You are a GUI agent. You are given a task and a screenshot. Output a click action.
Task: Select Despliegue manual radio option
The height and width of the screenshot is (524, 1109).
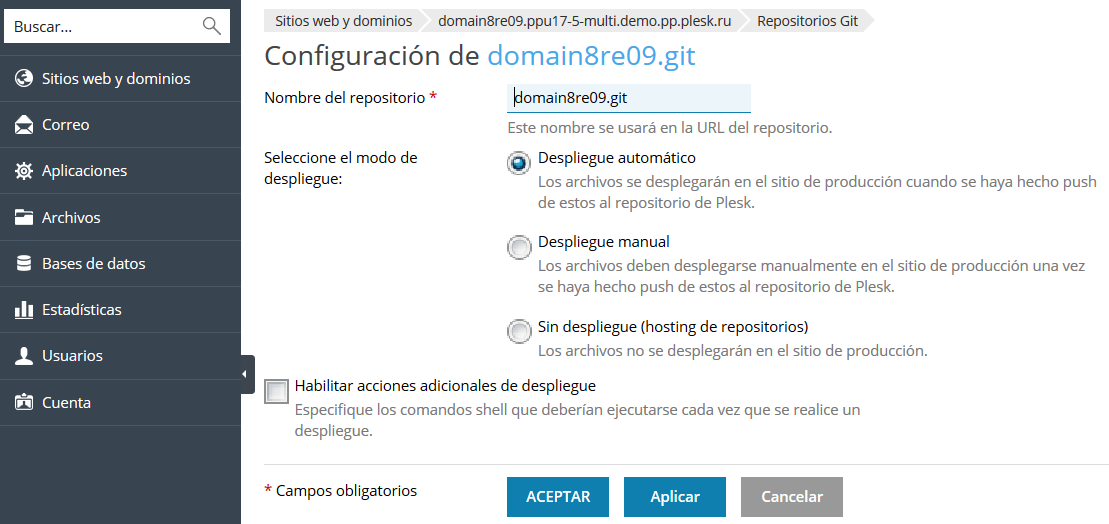pyautogui.click(x=519, y=247)
